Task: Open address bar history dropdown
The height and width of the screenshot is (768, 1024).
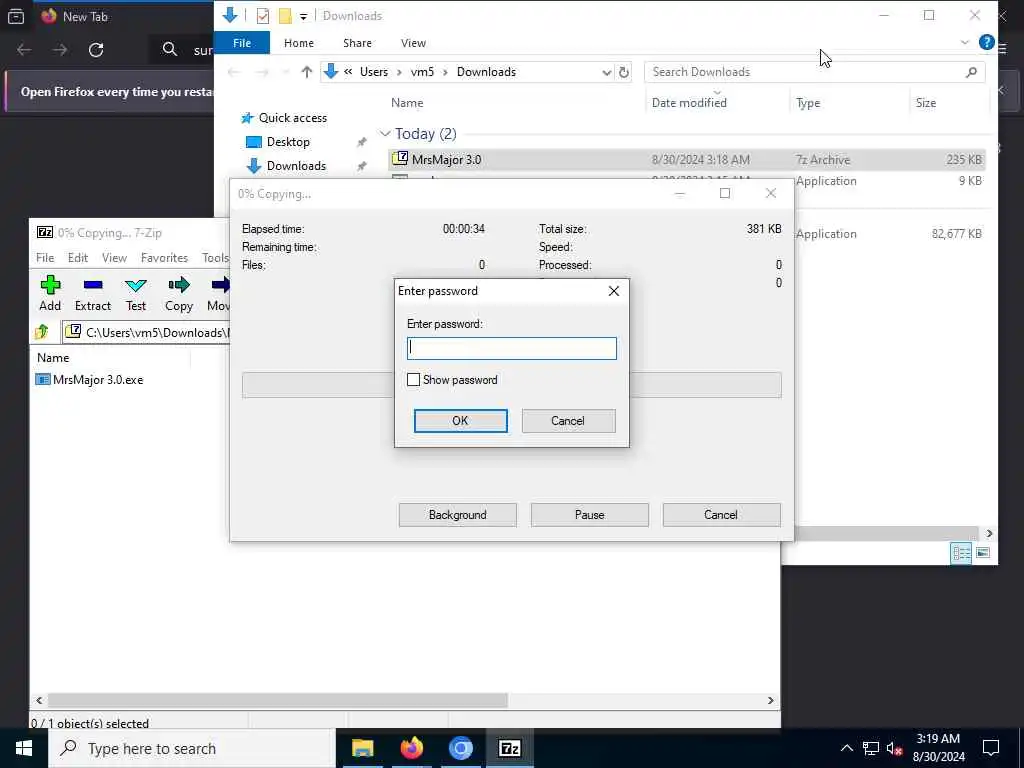Action: tap(607, 72)
